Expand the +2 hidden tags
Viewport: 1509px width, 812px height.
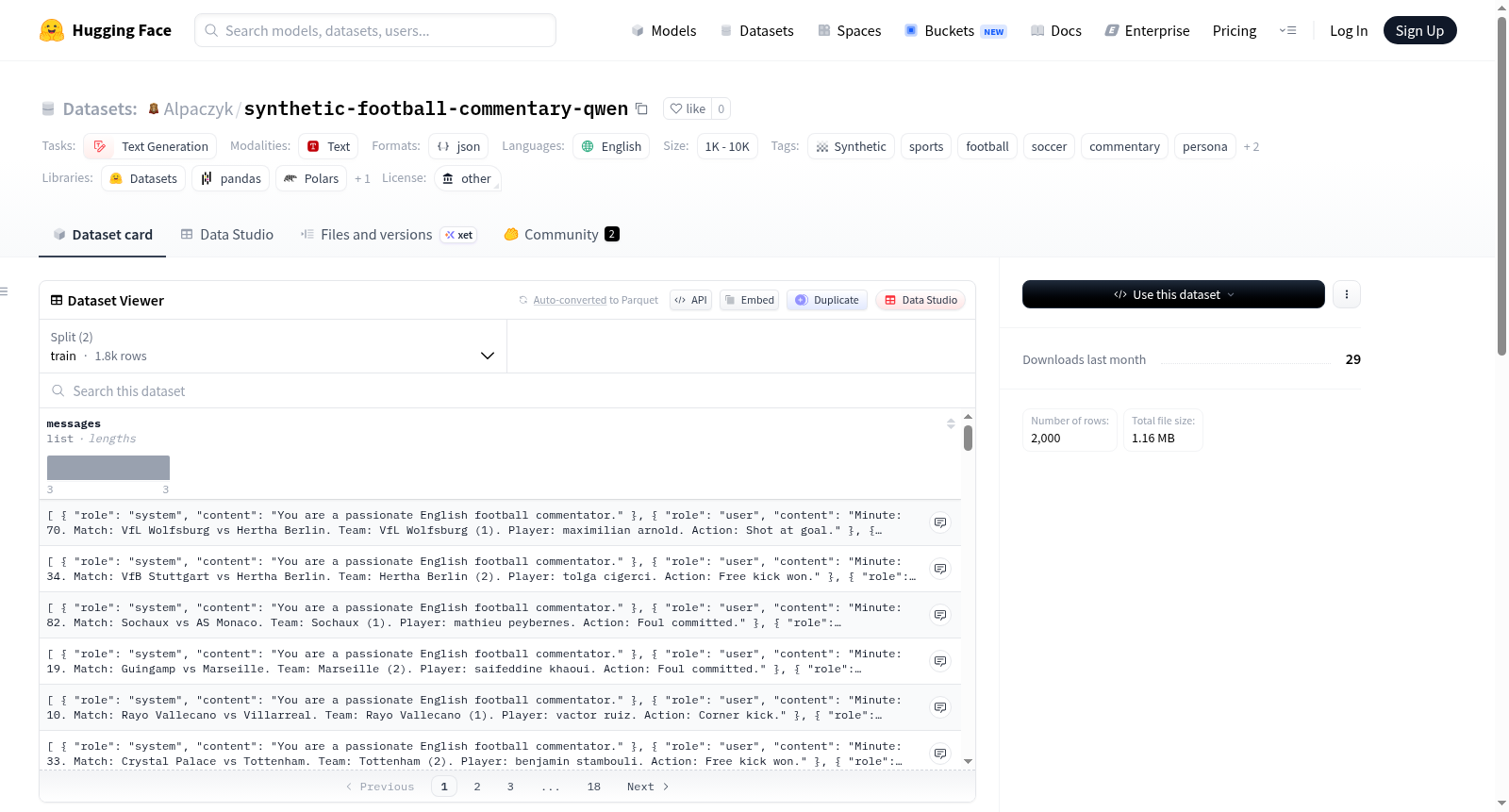pos(1252,146)
